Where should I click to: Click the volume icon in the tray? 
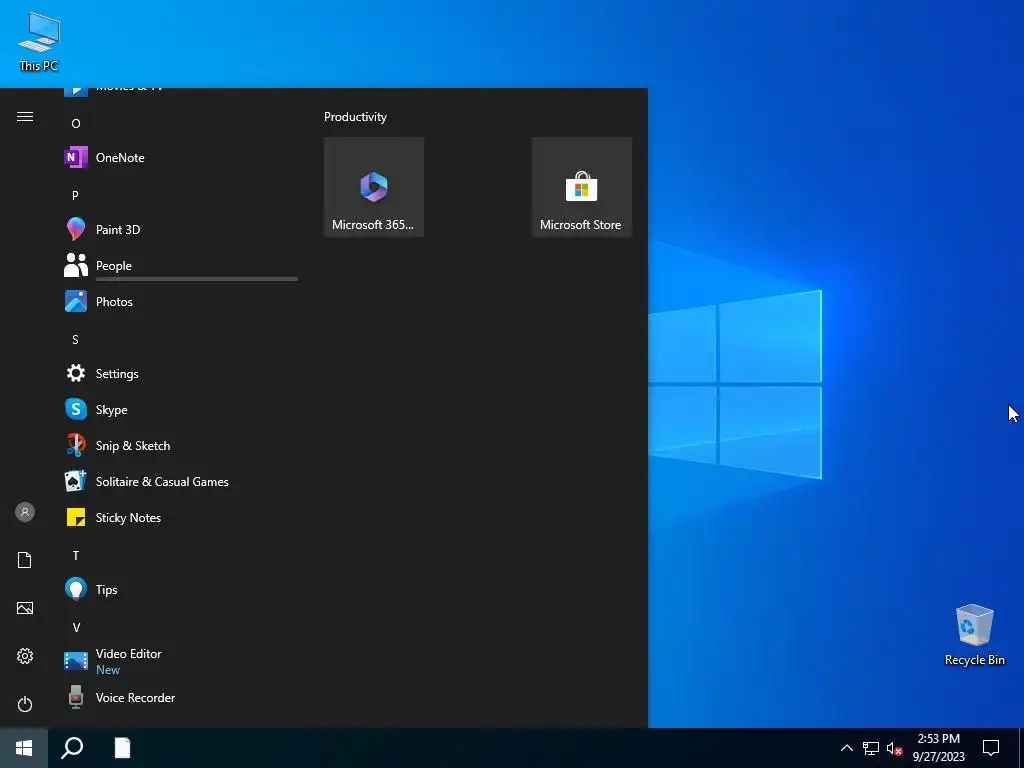click(894, 748)
